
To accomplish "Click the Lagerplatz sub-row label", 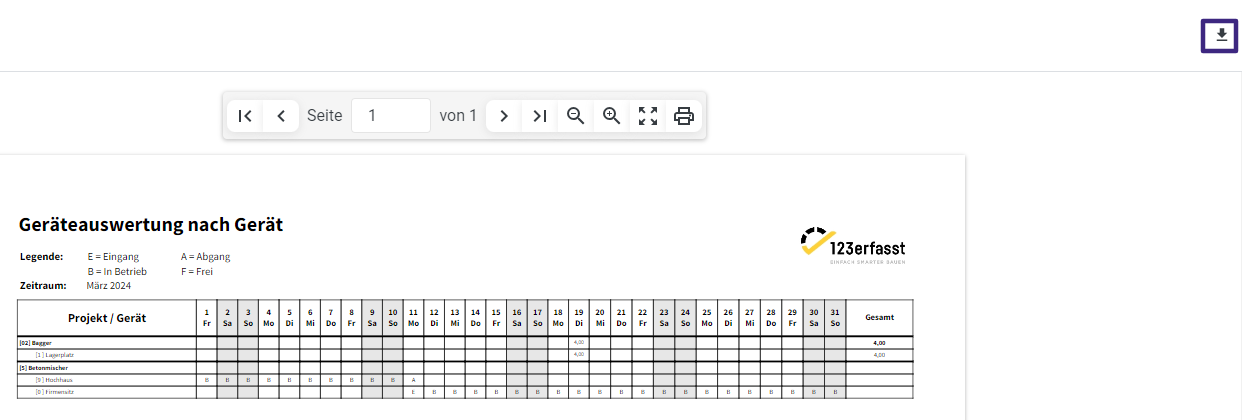I will tap(55, 355).
